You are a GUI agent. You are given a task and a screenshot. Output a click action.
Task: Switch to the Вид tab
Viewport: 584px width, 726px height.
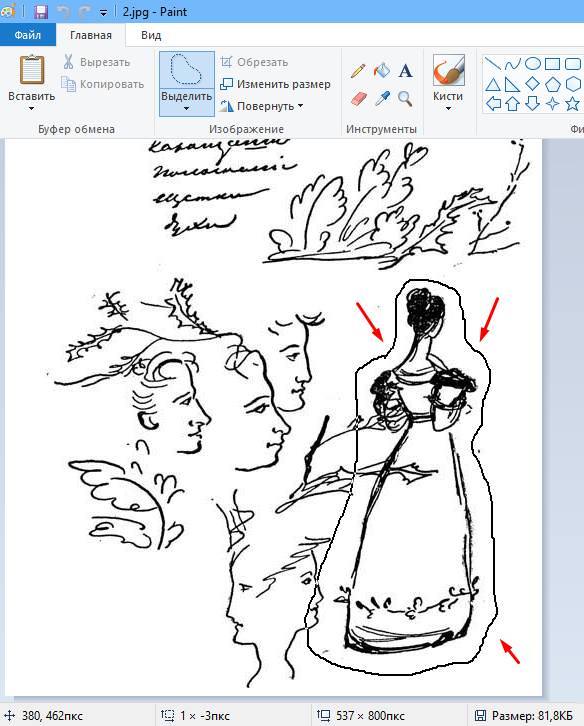tap(151, 35)
